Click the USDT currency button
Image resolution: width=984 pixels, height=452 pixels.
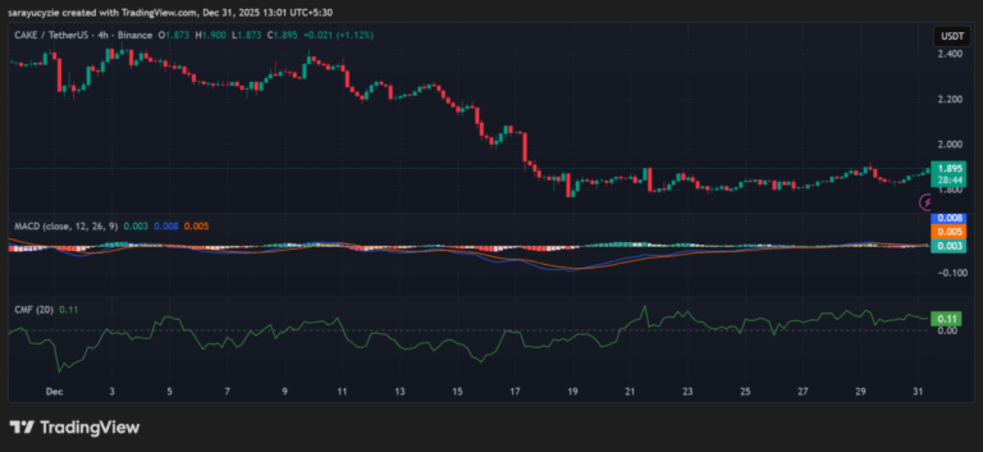coord(949,37)
